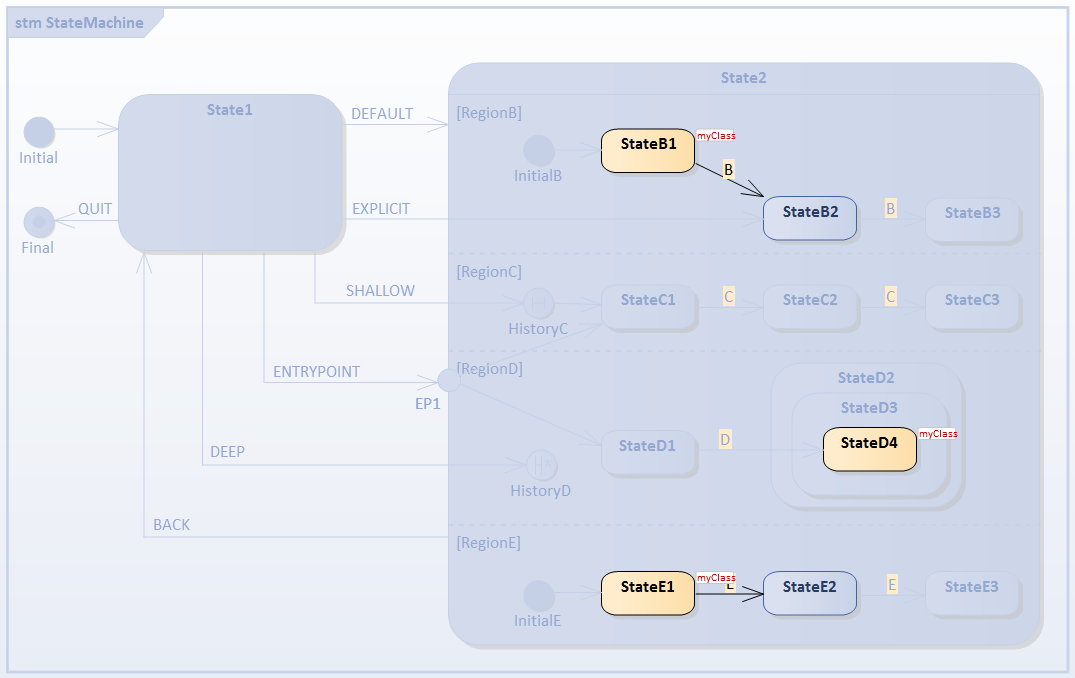Image resolution: width=1075 pixels, height=678 pixels.
Task: Toggle the B trigger box before StateB3
Action: (889, 209)
